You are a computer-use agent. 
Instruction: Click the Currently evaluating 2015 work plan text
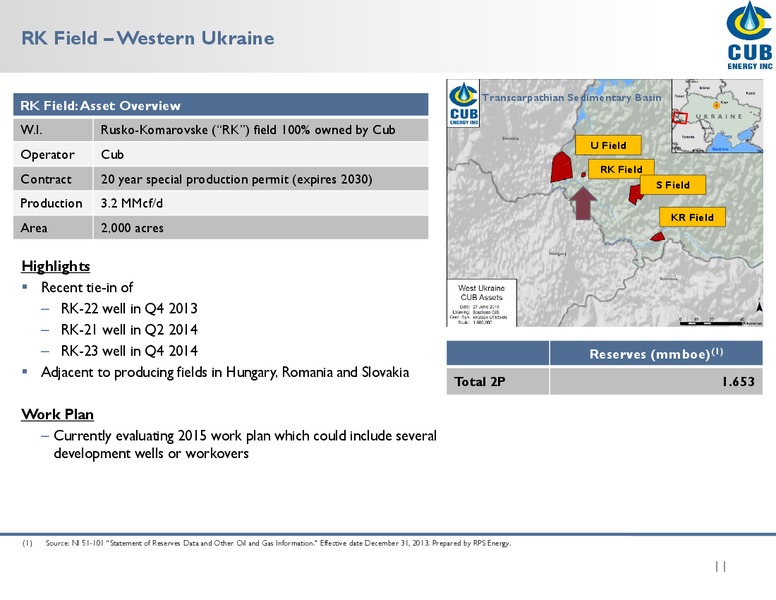coord(245,444)
